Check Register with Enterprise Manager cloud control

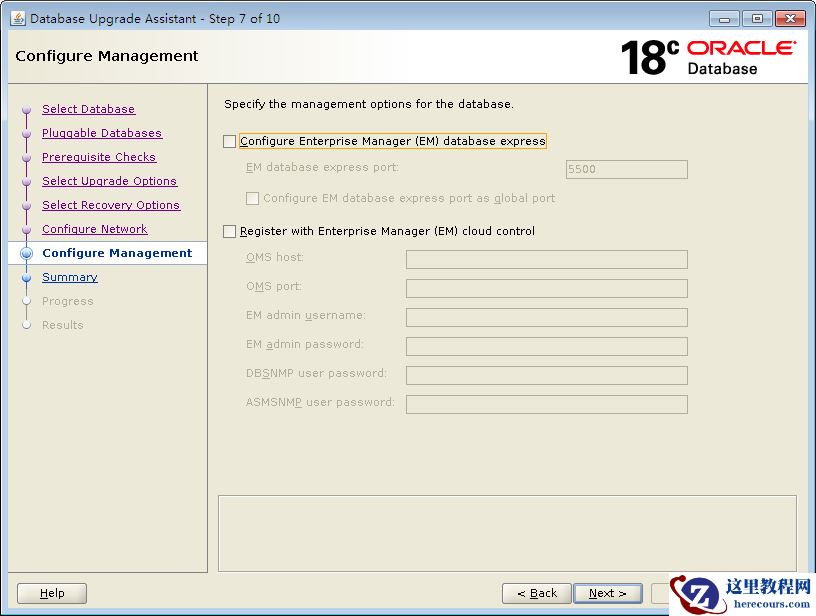click(x=230, y=231)
